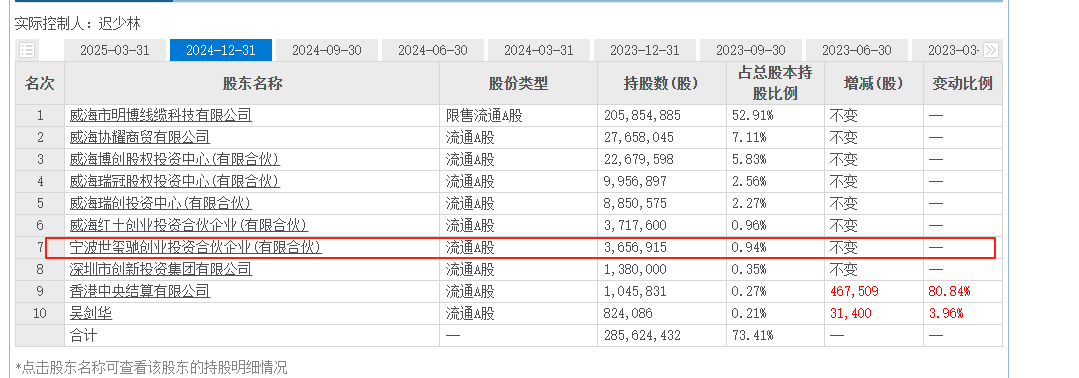Open 宁波世玺驰创业投资合伙企业 link
Image resolution: width=1079 pixels, height=378 pixels.
196,247
